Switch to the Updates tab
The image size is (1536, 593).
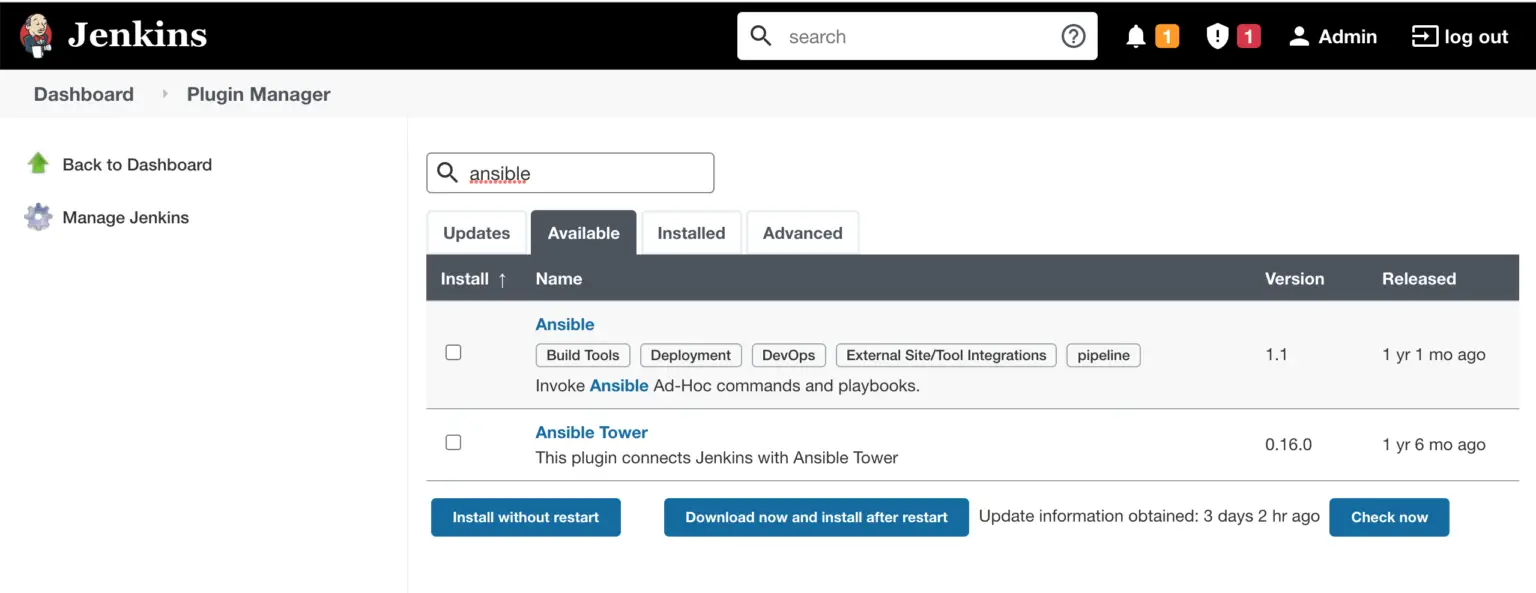pyautogui.click(x=477, y=232)
